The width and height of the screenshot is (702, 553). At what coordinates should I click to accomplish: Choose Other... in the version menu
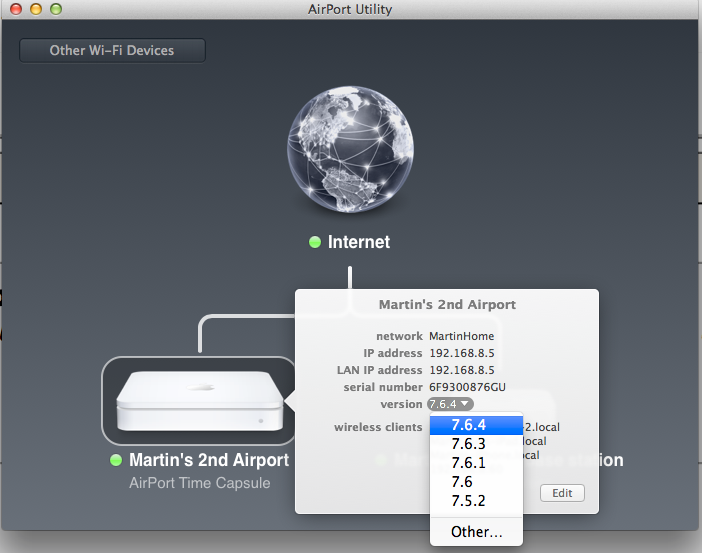[x=476, y=532]
